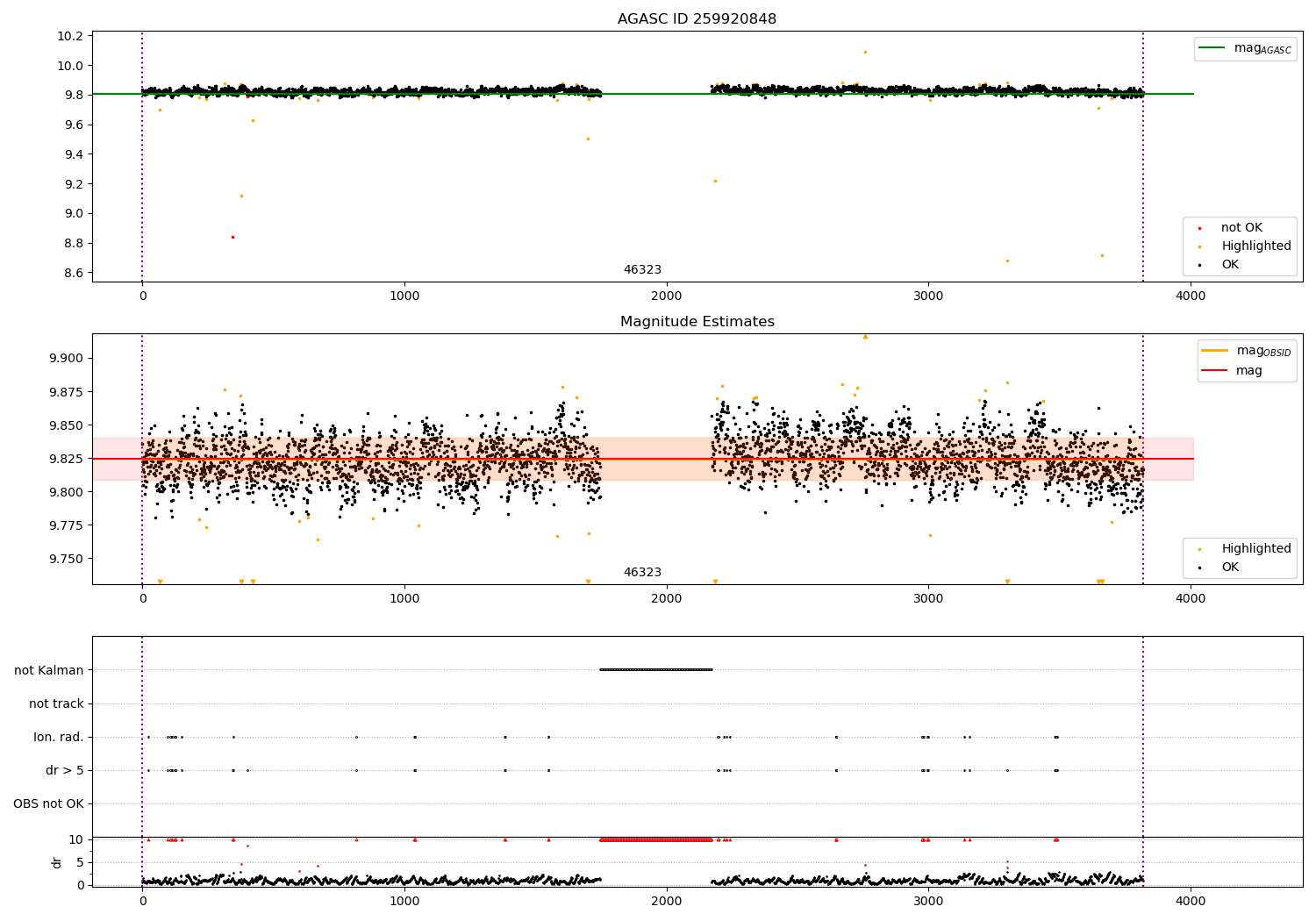Click the 'Magnitude Estimates' subplot title

(697, 322)
